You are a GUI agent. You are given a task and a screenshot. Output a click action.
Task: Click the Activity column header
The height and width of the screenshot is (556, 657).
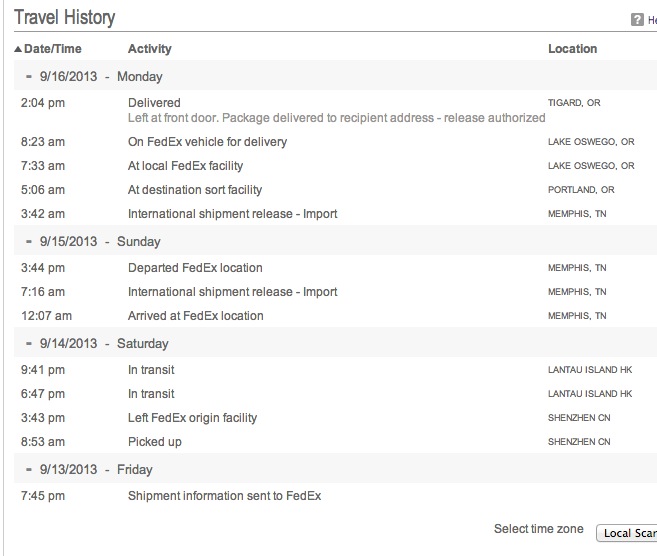click(150, 49)
